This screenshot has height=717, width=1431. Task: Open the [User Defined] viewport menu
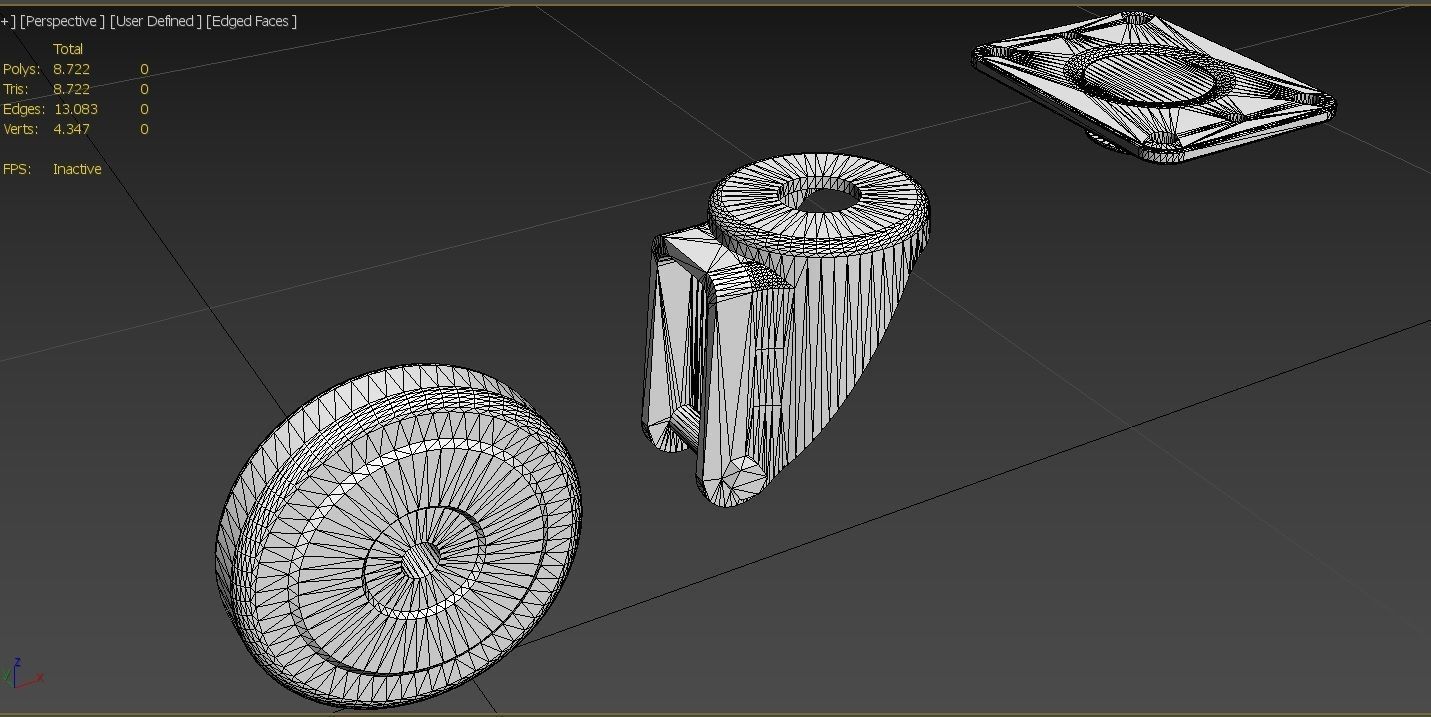[x=155, y=21]
